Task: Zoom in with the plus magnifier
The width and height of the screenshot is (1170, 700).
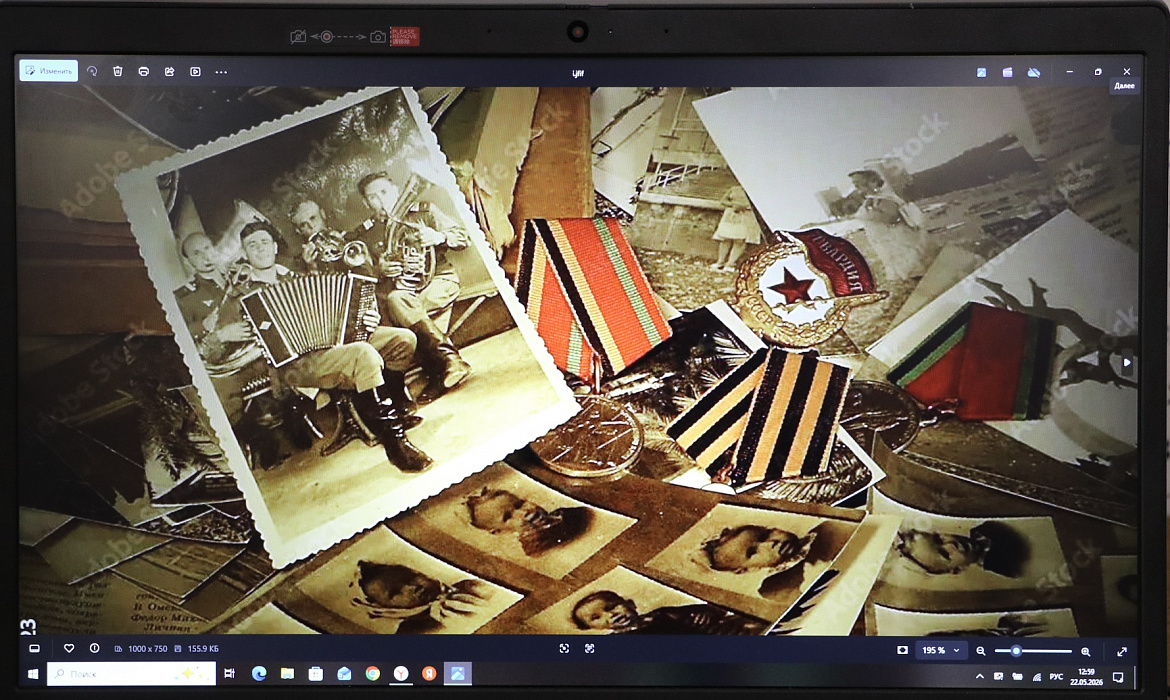Action: [x=1085, y=651]
